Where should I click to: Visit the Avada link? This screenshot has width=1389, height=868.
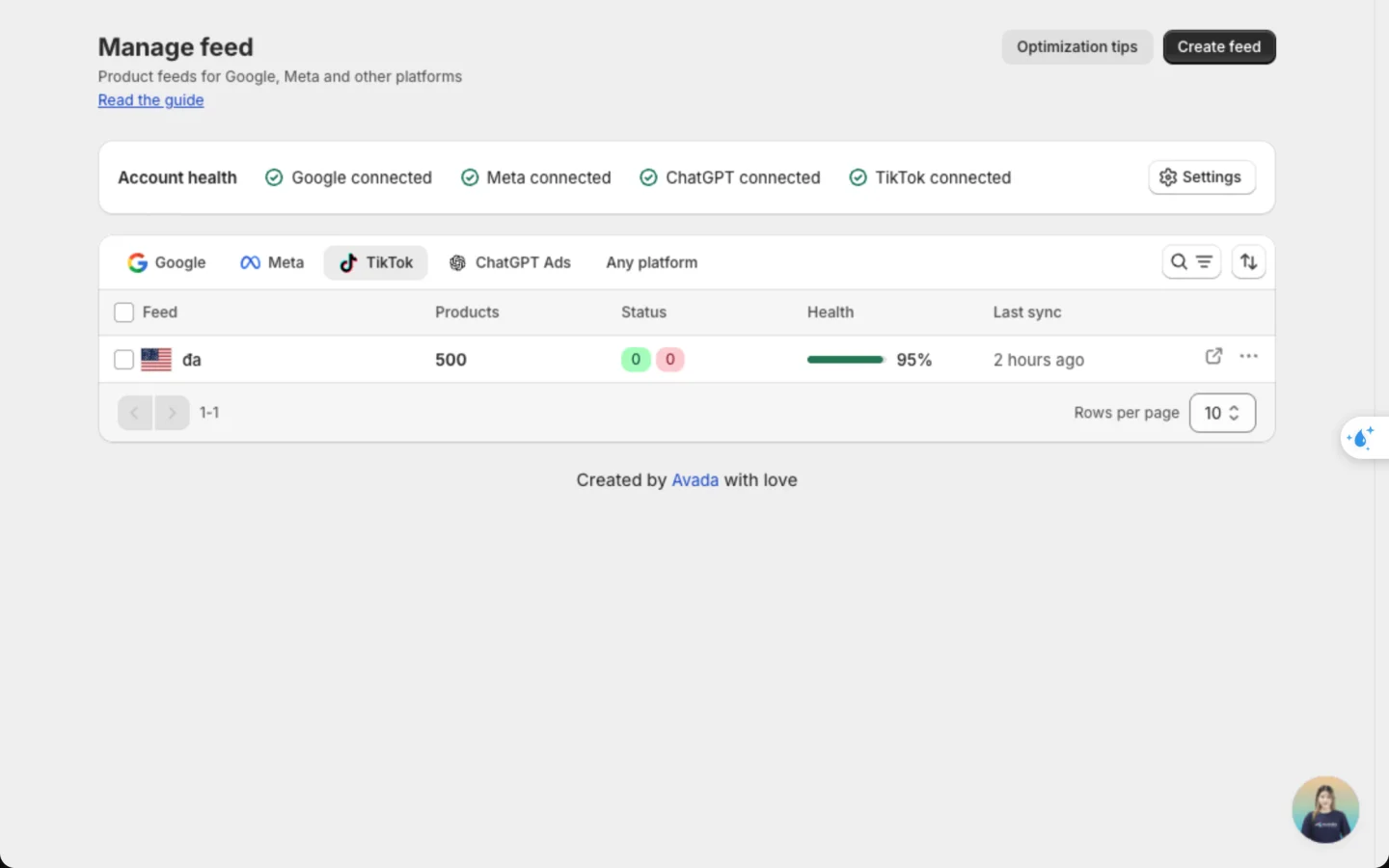click(695, 480)
